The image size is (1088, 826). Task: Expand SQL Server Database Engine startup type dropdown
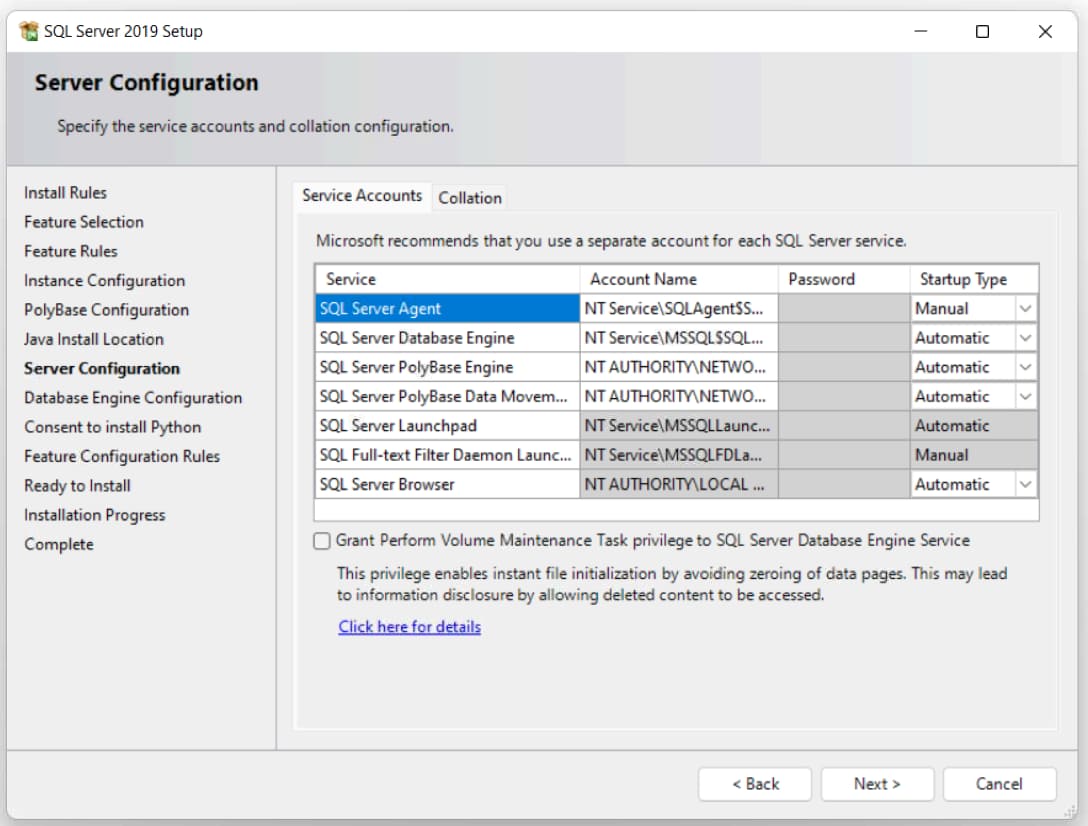[1025, 338]
